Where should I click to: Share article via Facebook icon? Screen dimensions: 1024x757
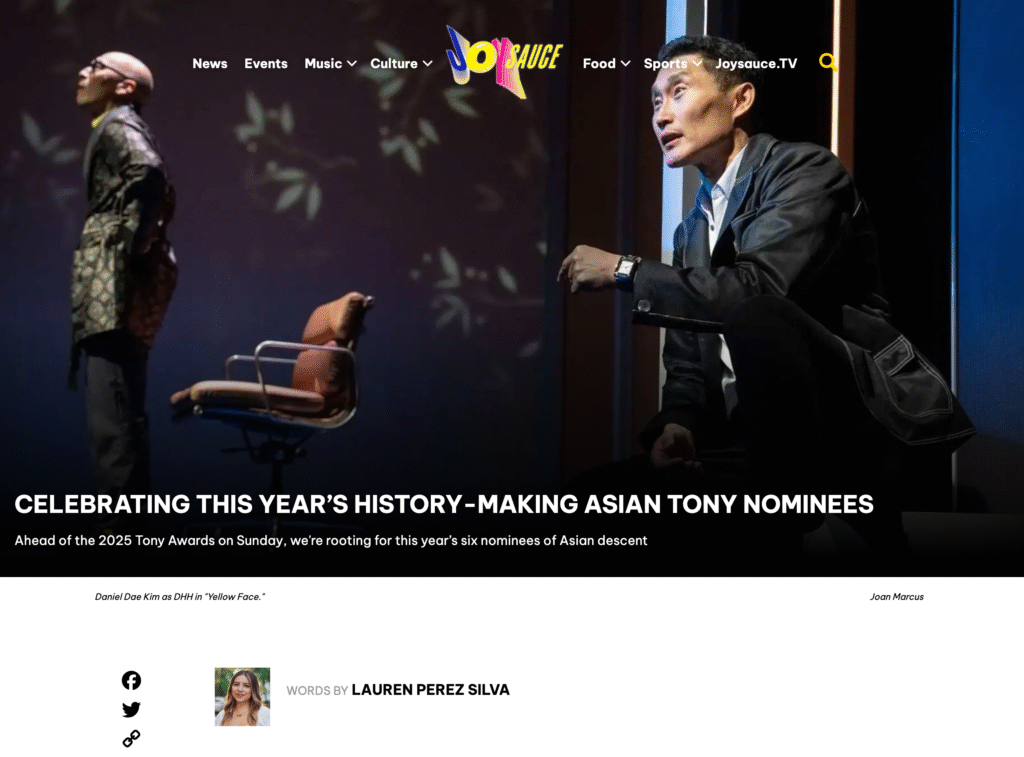click(131, 681)
